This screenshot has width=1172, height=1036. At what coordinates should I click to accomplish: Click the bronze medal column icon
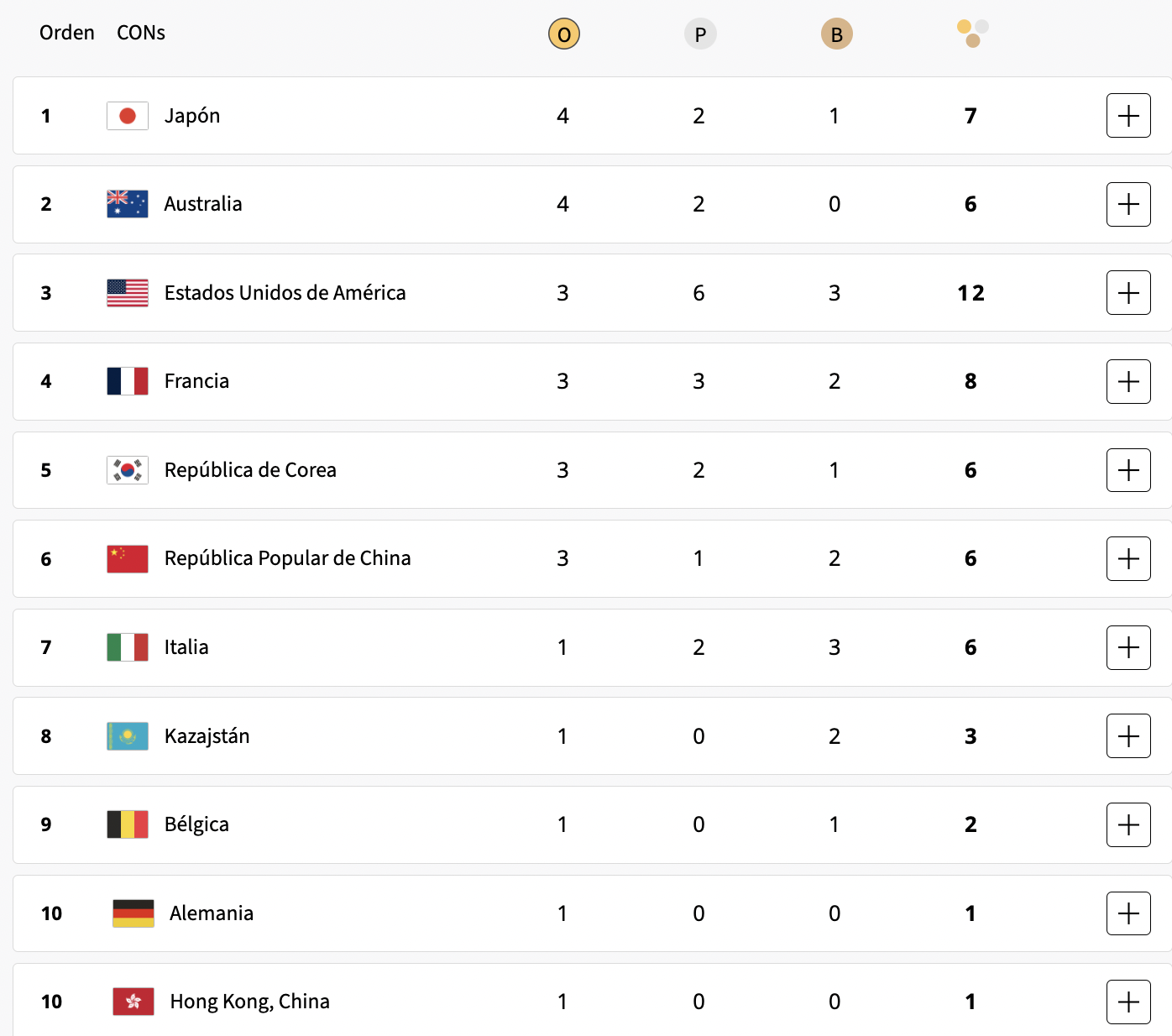(x=836, y=34)
